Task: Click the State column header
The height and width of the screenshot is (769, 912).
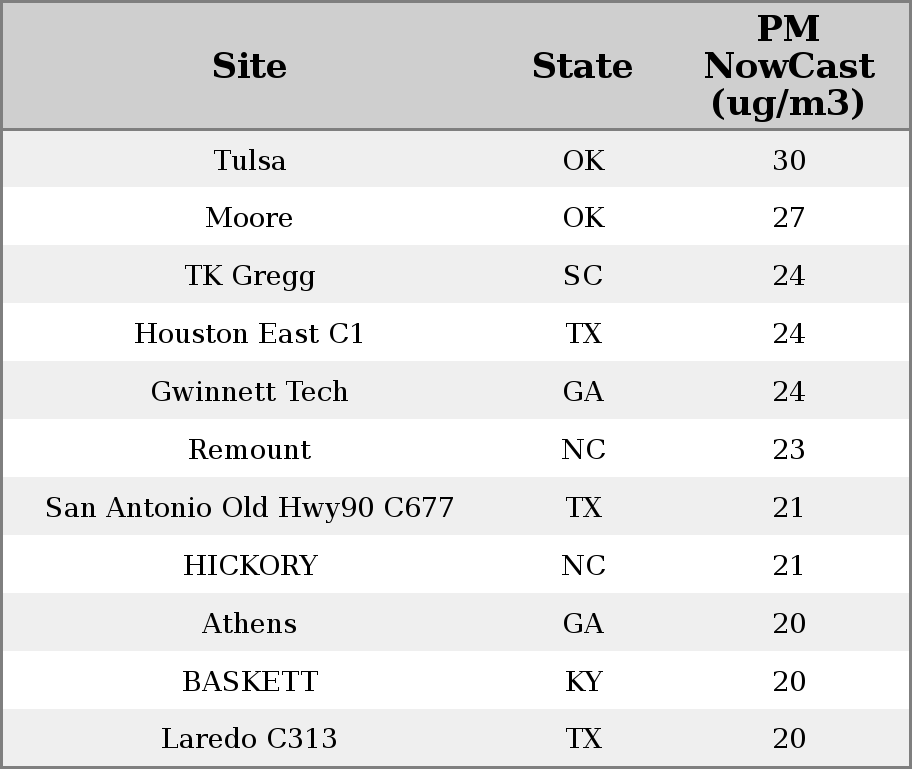Action: pyautogui.click(x=583, y=66)
